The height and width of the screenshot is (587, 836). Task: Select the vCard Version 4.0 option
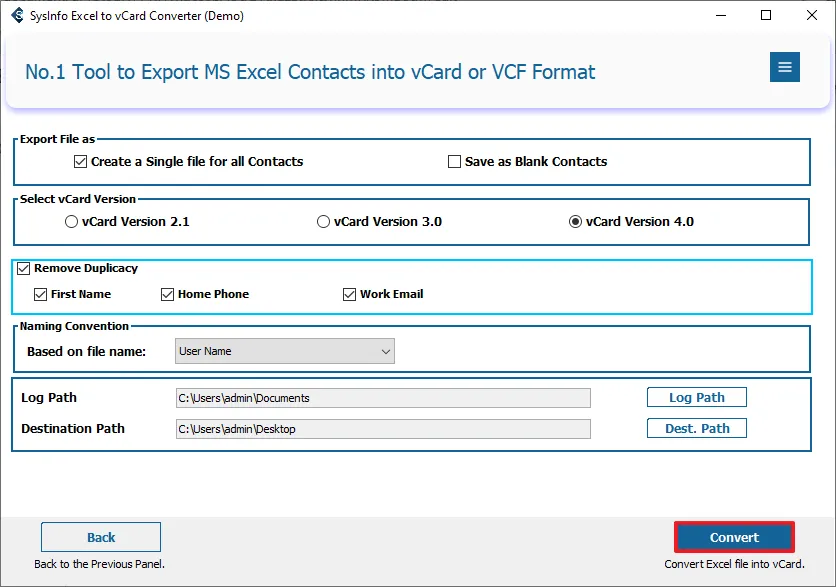(575, 222)
